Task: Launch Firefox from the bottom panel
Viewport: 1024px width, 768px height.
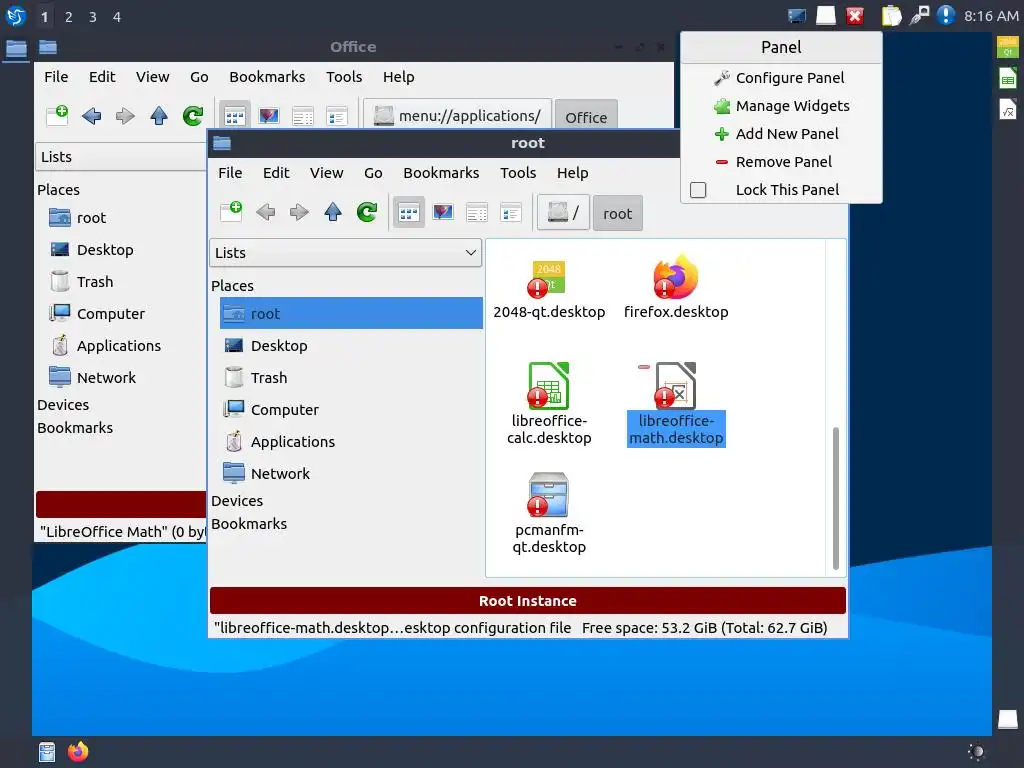Action: (78, 752)
